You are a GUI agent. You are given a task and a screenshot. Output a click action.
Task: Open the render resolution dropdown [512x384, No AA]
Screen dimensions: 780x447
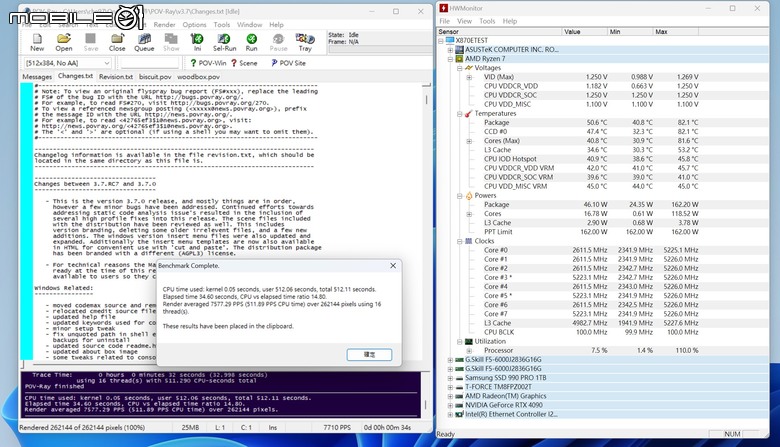click(x=68, y=63)
